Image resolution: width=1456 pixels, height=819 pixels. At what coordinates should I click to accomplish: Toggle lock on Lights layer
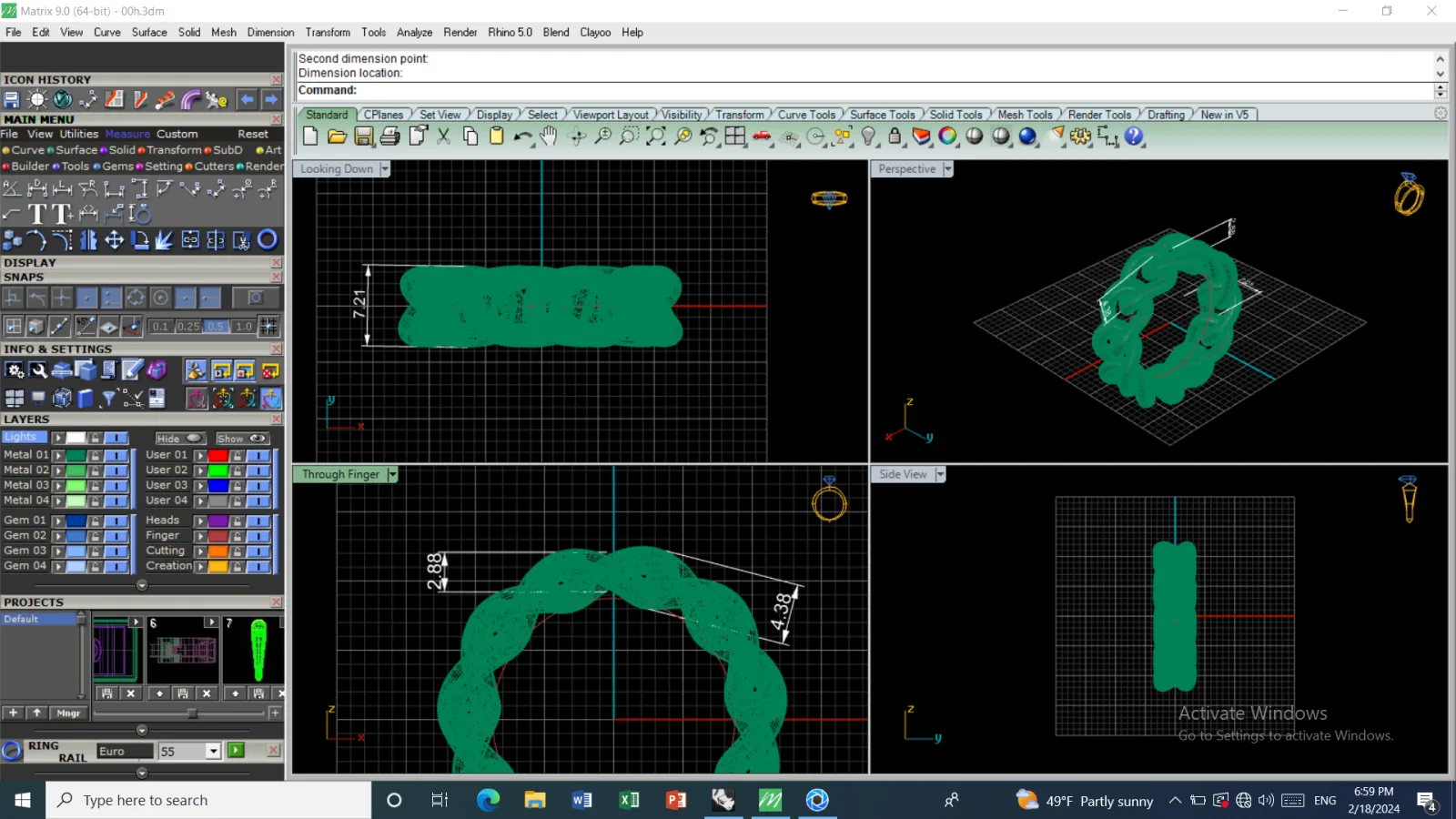pyautogui.click(x=95, y=438)
